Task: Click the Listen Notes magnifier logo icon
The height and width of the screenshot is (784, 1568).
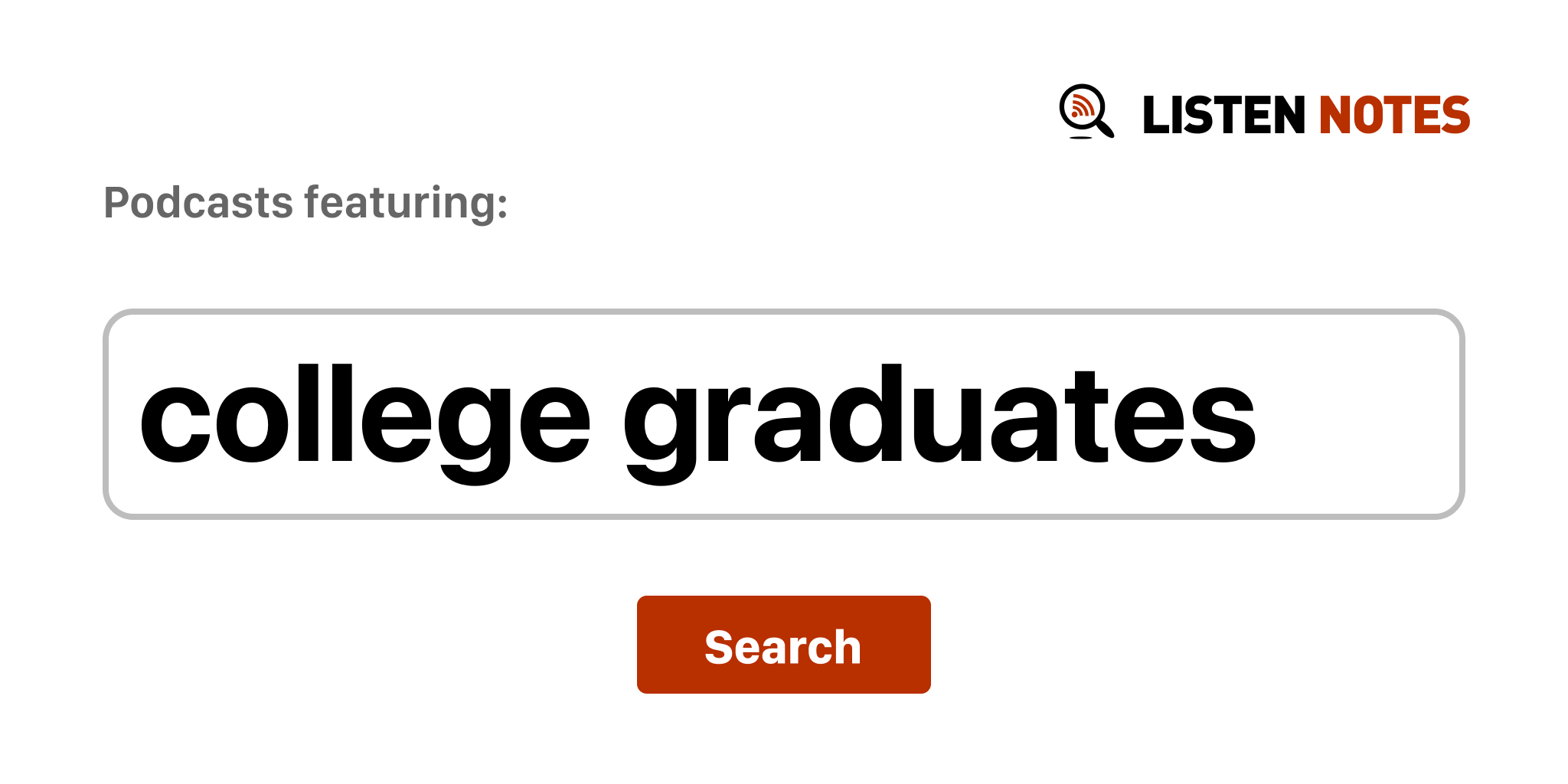Action: tap(1085, 111)
